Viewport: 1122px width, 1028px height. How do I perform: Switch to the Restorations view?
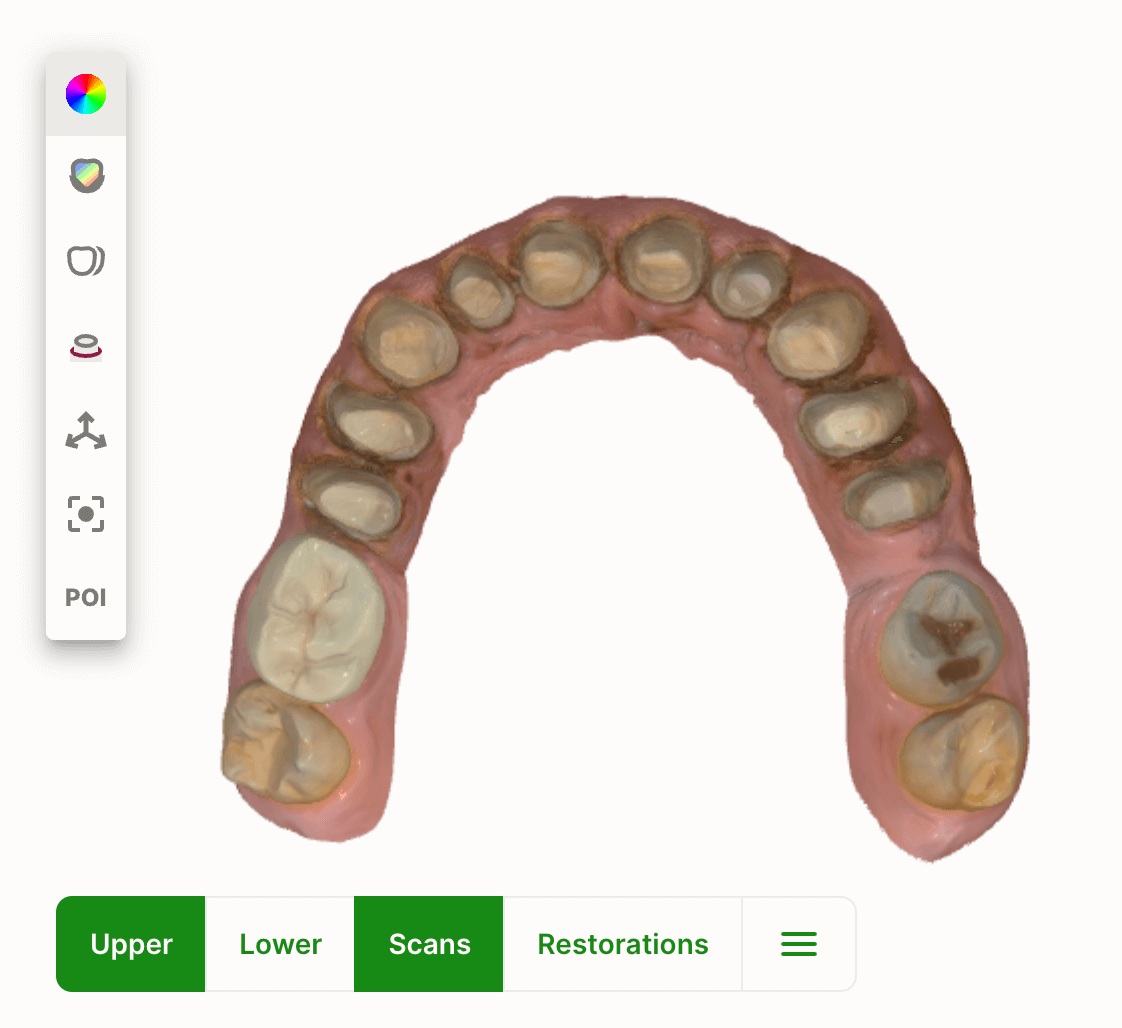click(623, 944)
